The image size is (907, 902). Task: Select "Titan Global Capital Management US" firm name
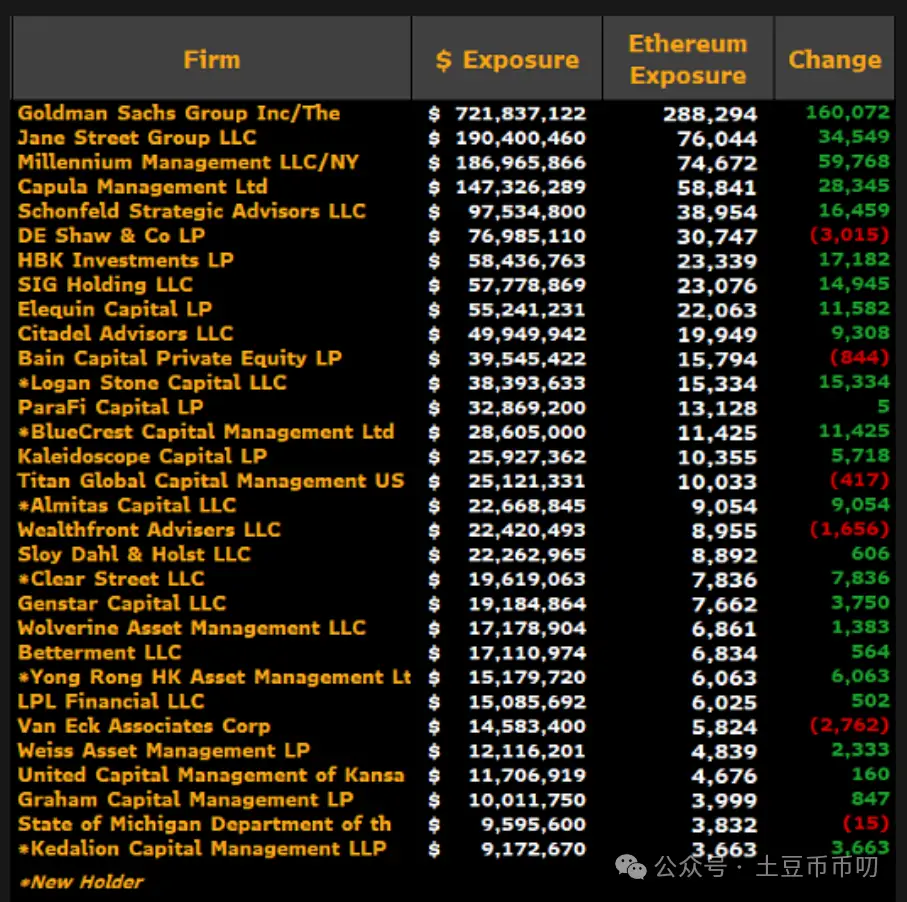coord(211,481)
